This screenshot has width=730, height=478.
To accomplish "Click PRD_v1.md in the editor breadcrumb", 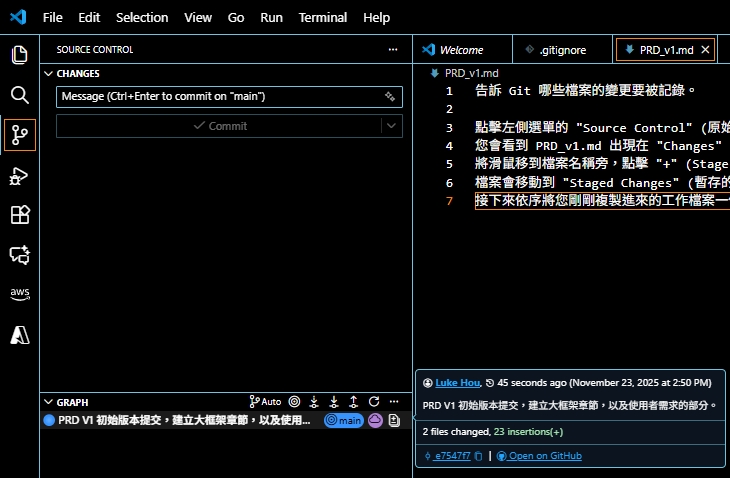I will coord(472,73).
